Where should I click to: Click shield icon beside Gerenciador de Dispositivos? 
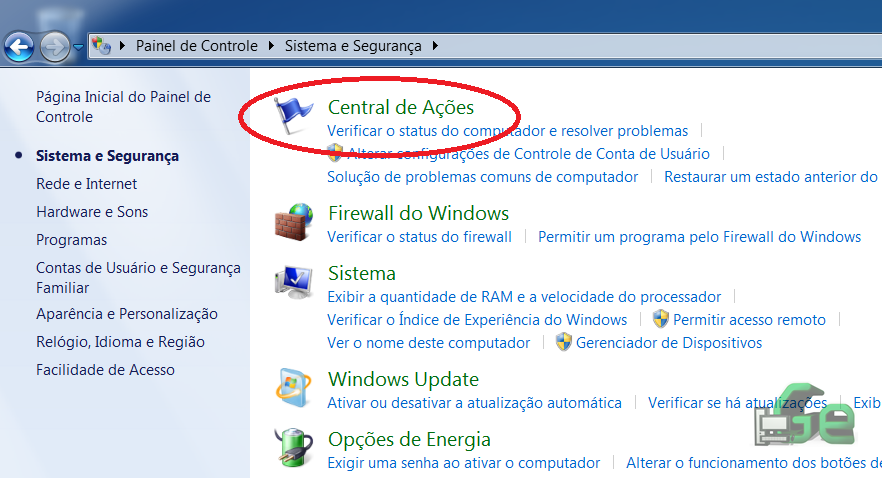[x=563, y=342]
